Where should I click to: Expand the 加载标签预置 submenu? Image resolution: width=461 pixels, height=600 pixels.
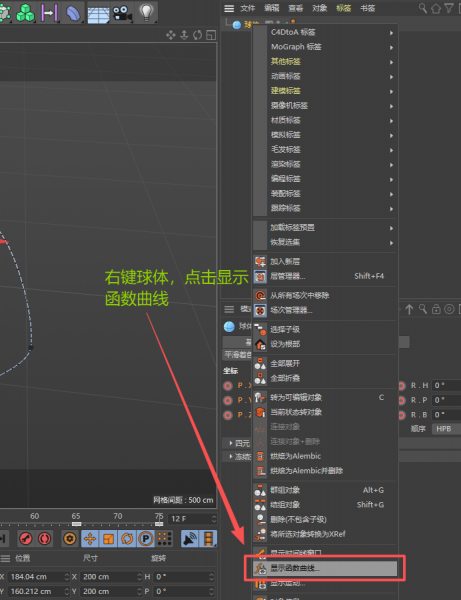click(325, 228)
